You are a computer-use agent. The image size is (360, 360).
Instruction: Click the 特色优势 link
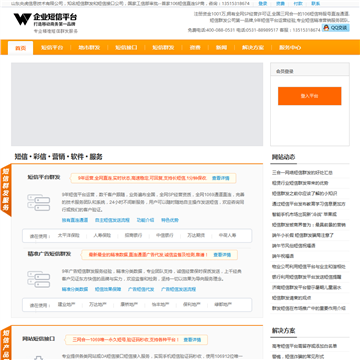coord(170,220)
